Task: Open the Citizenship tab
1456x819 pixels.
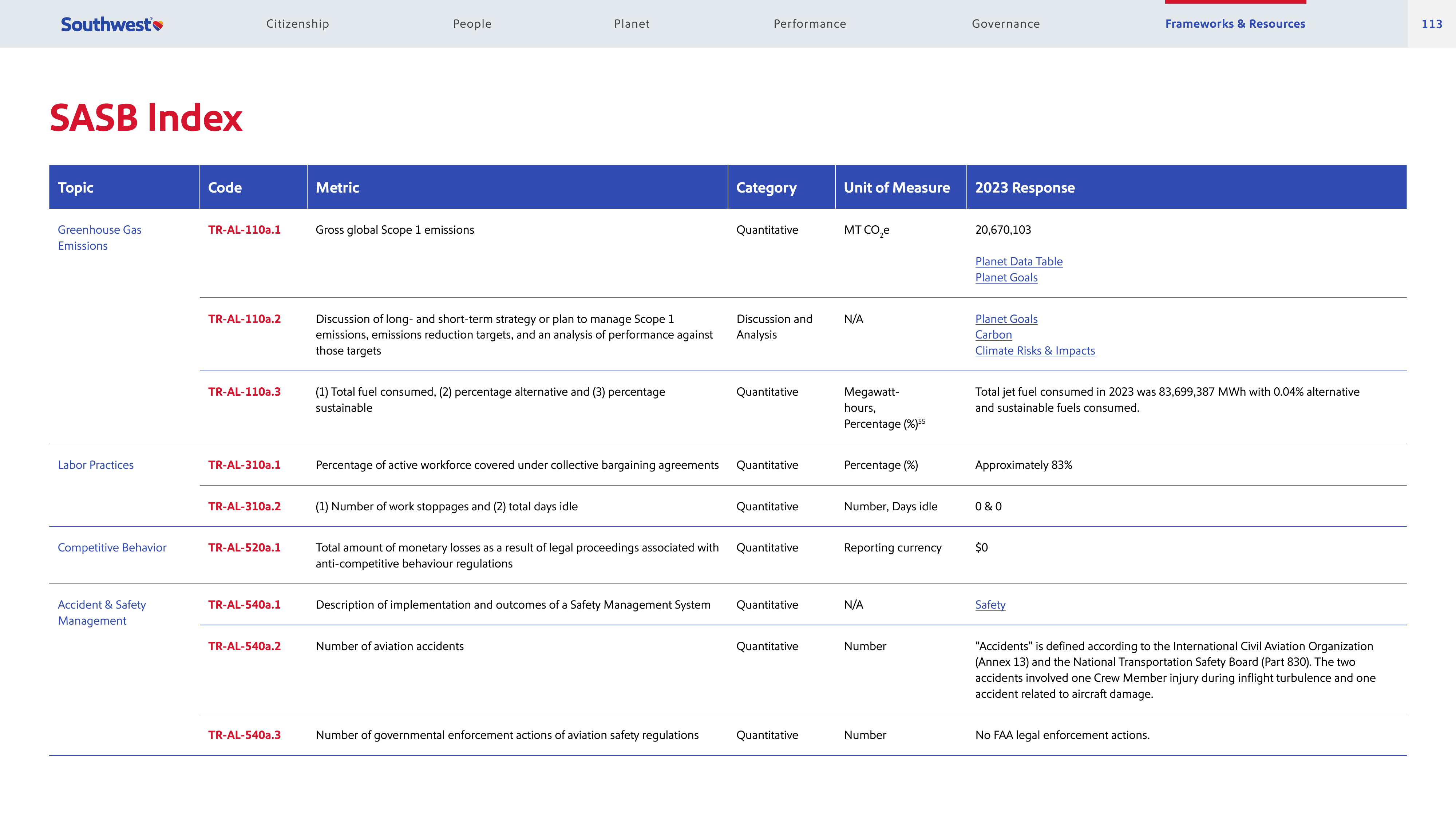Action: 298,24
